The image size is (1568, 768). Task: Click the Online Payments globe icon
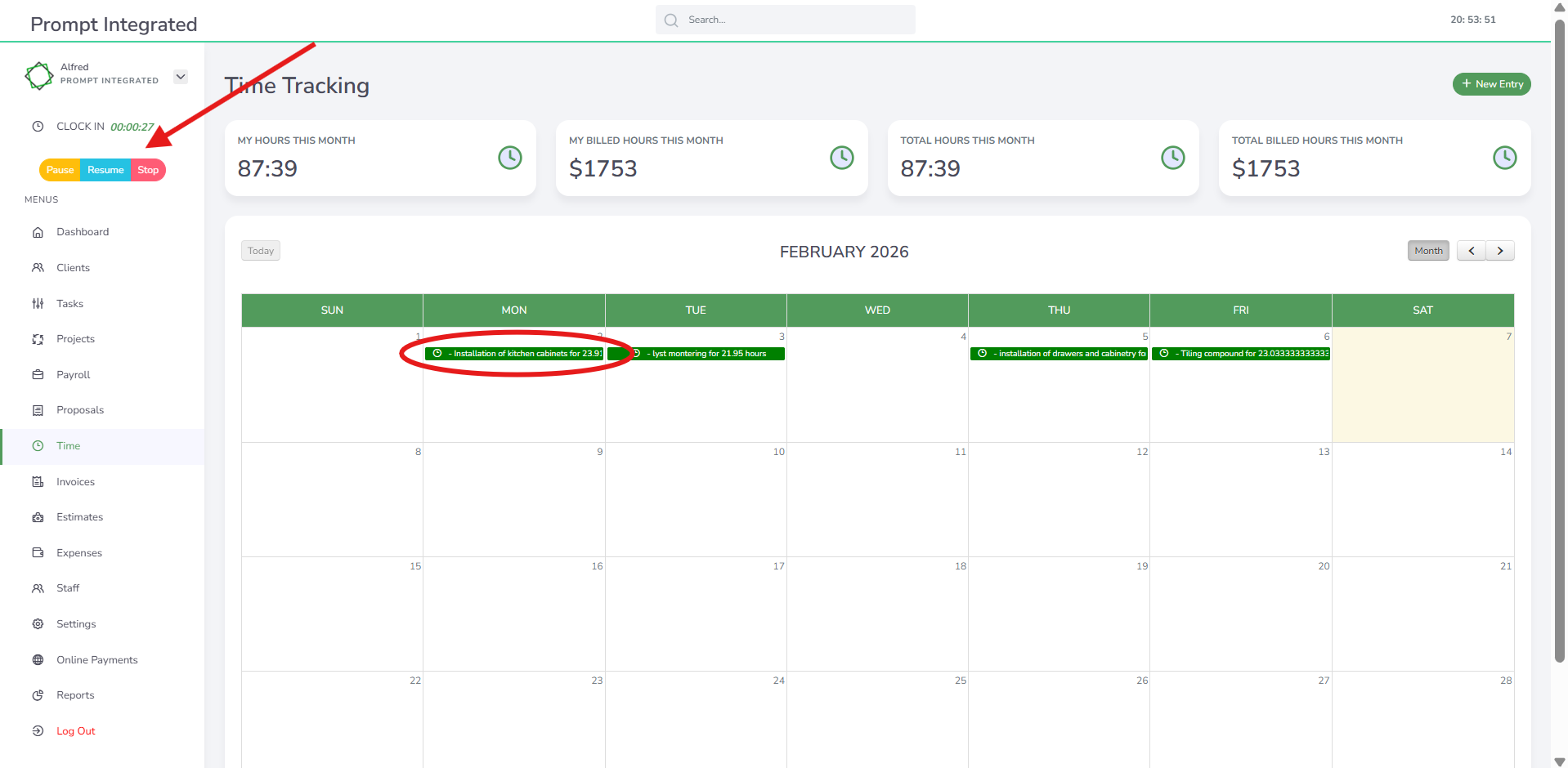(x=38, y=660)
